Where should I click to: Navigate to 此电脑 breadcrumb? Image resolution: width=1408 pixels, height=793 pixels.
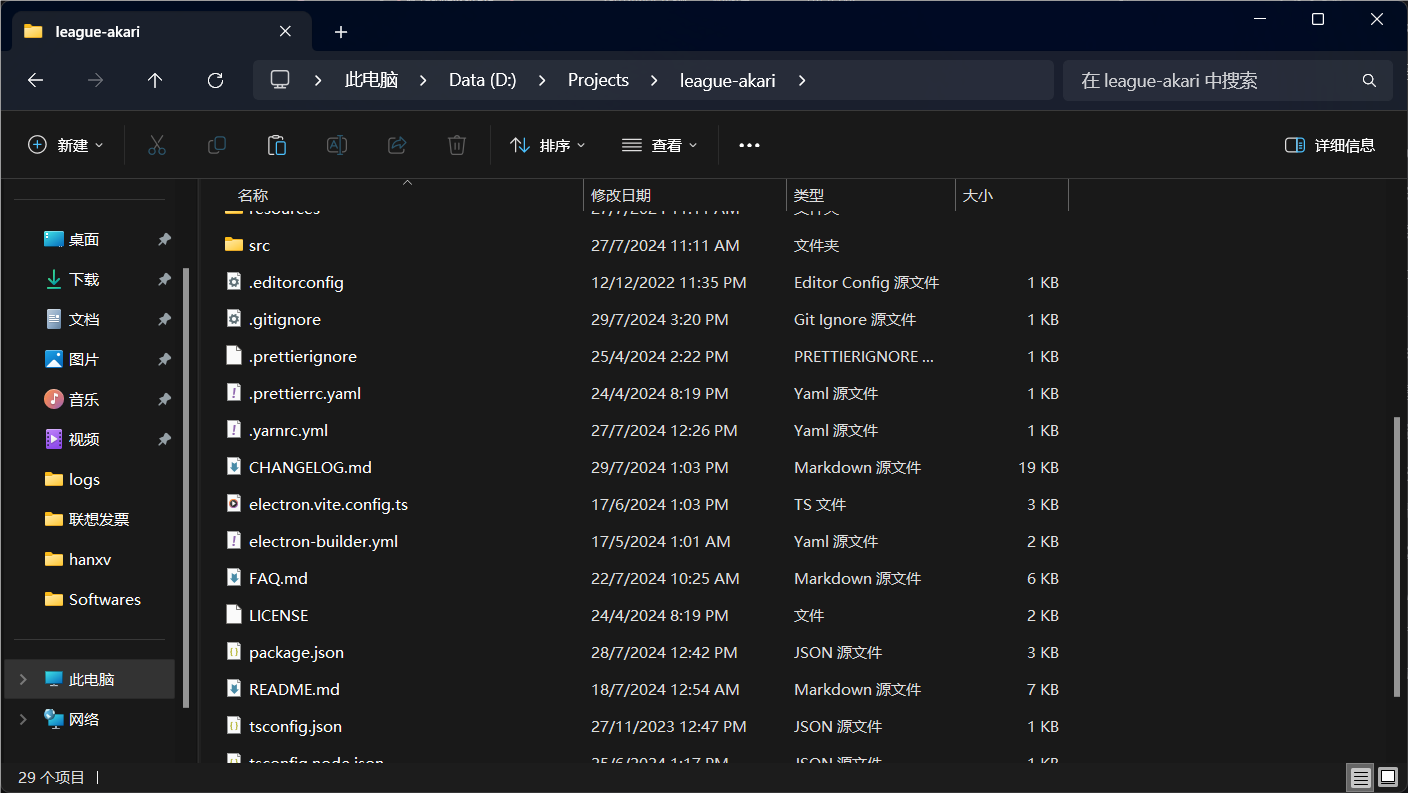pos(371,80)
